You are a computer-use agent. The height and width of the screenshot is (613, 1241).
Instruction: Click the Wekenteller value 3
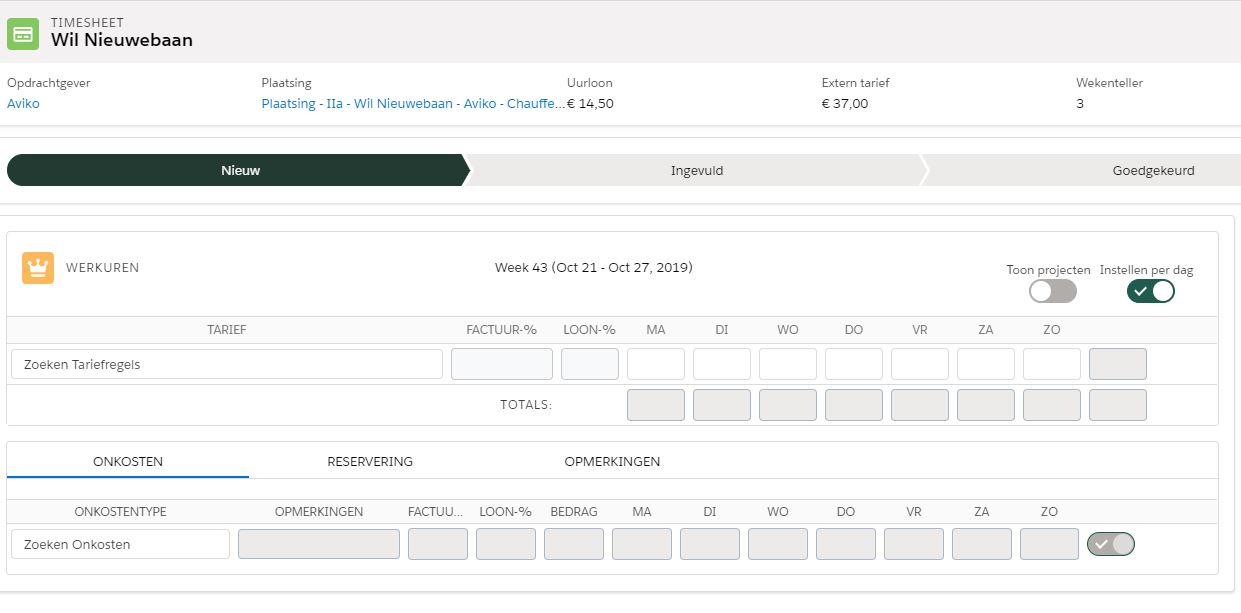click(1080, 103)
